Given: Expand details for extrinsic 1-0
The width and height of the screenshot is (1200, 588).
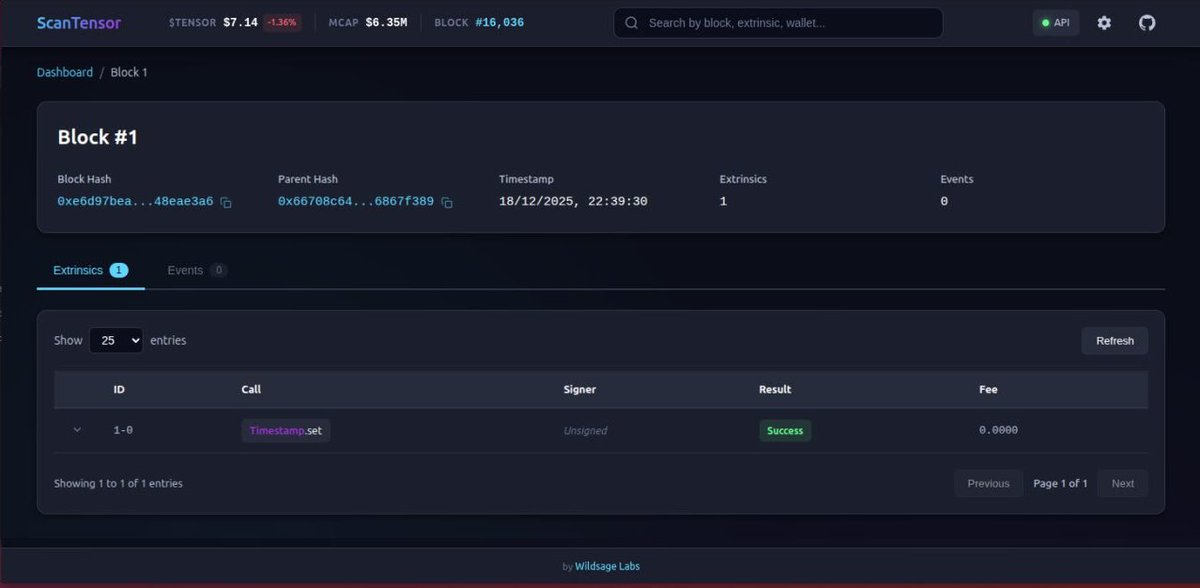Looking at the screenshot, I should coord(77,430).
